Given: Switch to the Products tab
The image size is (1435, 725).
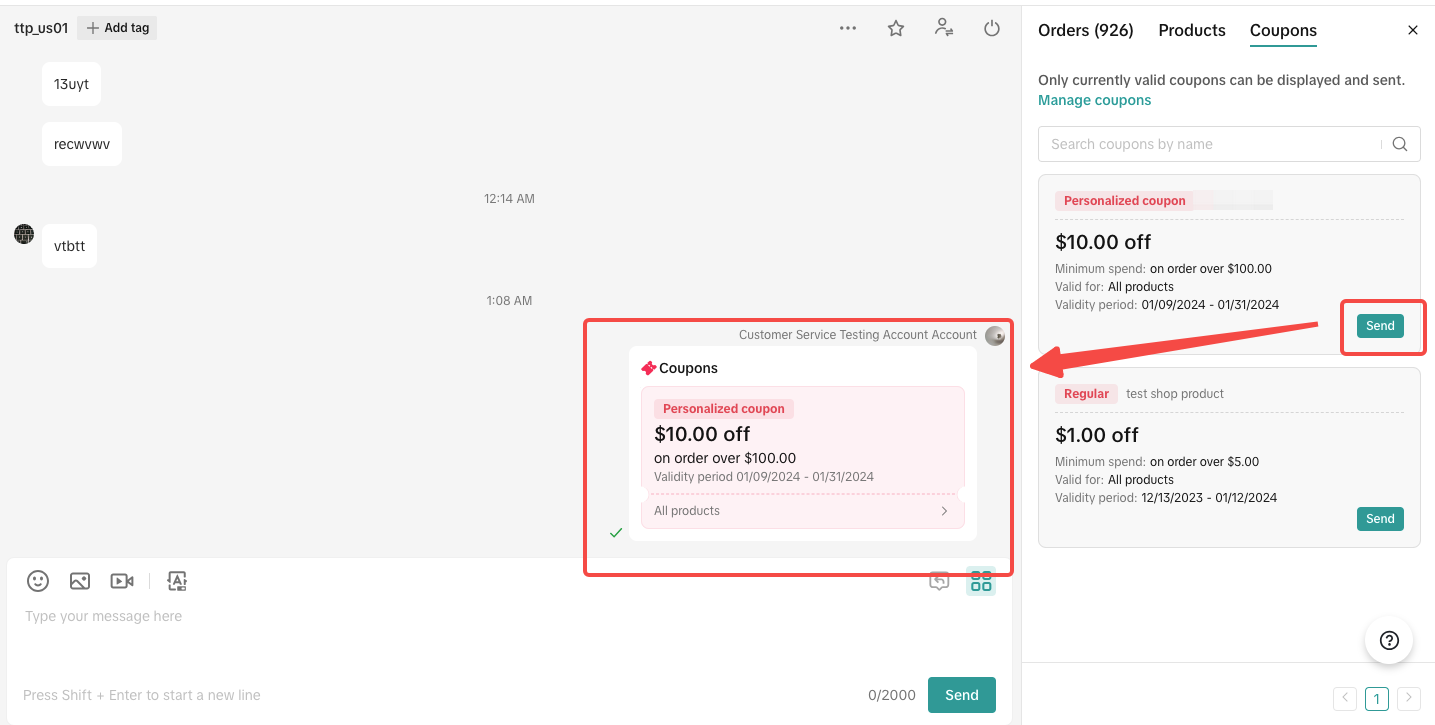Looking at the screenshot, I should point(1191,30).
